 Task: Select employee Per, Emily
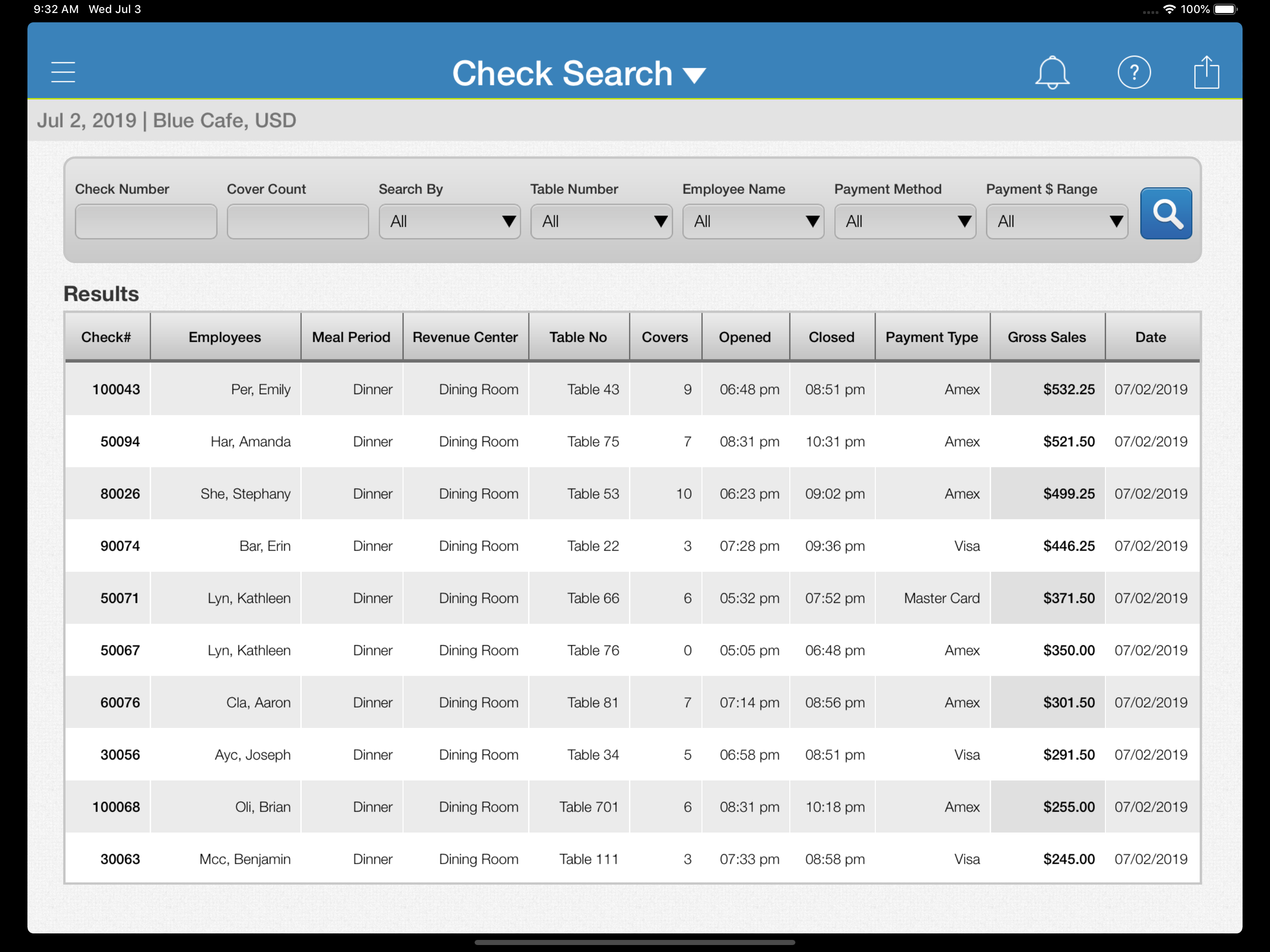261,389
